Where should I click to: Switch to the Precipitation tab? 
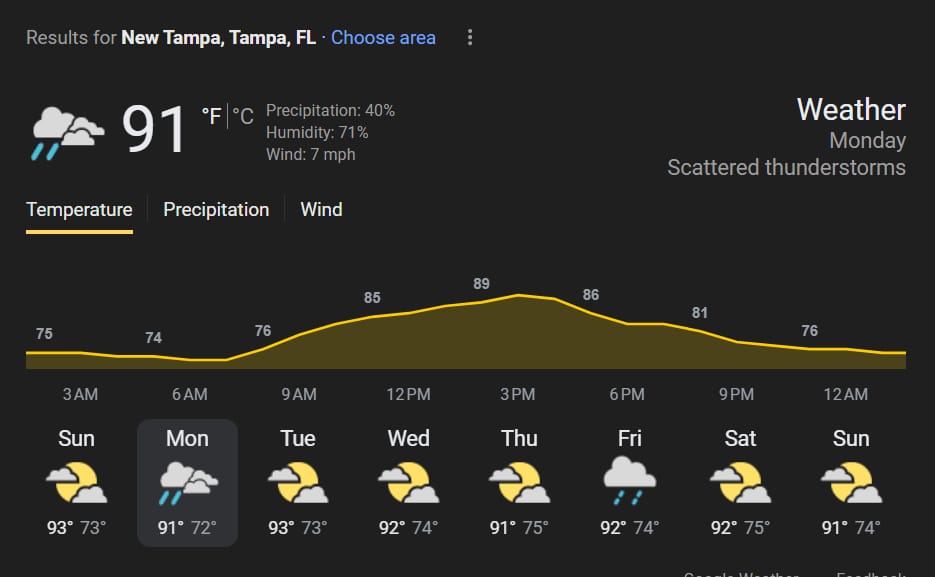tap(216, 210)
